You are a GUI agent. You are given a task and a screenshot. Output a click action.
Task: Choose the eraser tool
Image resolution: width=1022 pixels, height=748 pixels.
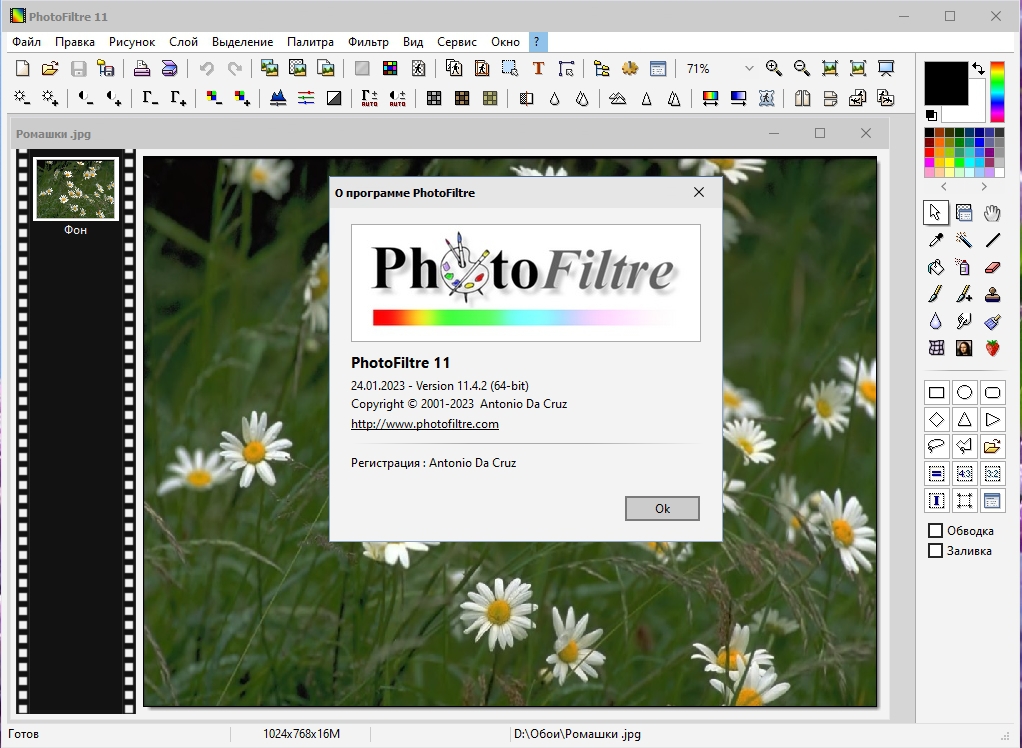(x=992, y=267)
